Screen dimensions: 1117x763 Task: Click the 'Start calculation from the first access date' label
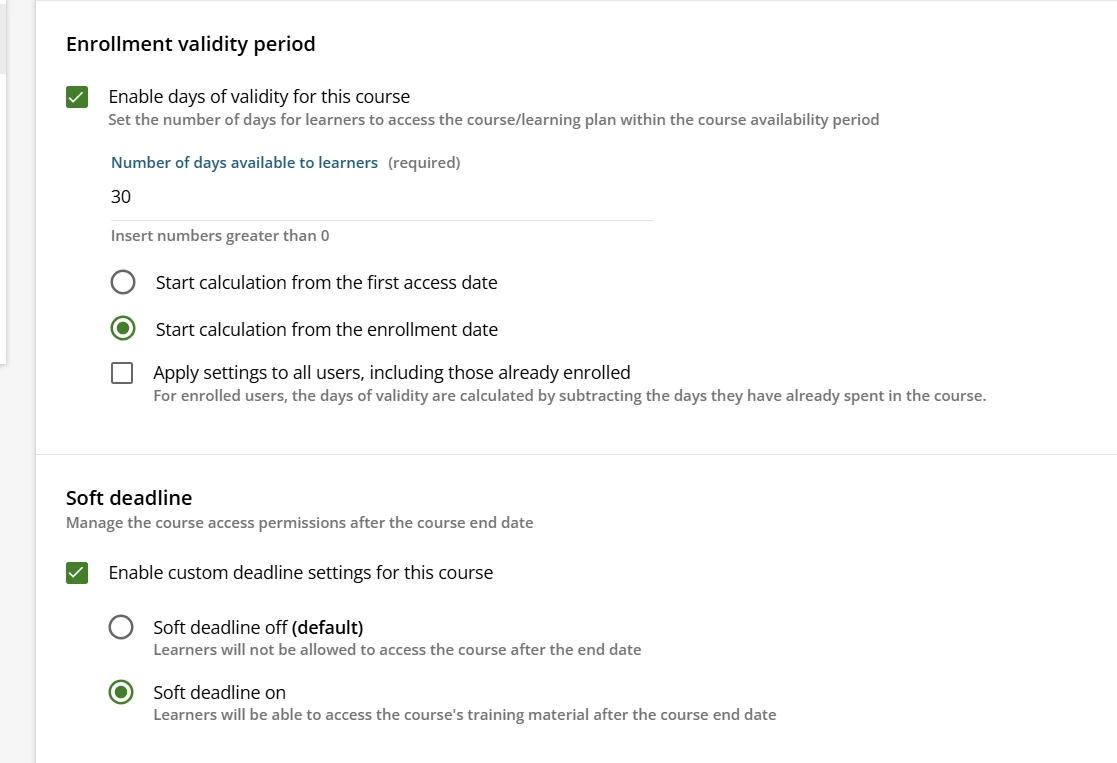[326, 283]
